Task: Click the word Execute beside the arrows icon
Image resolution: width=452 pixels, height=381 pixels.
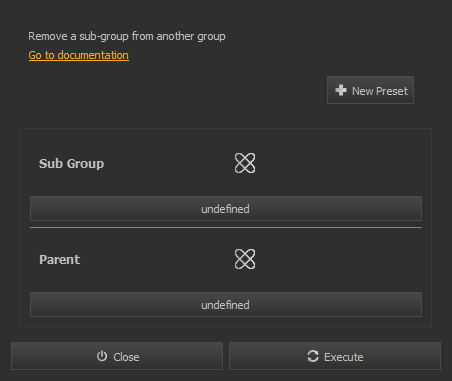Action: click(344, 357)
